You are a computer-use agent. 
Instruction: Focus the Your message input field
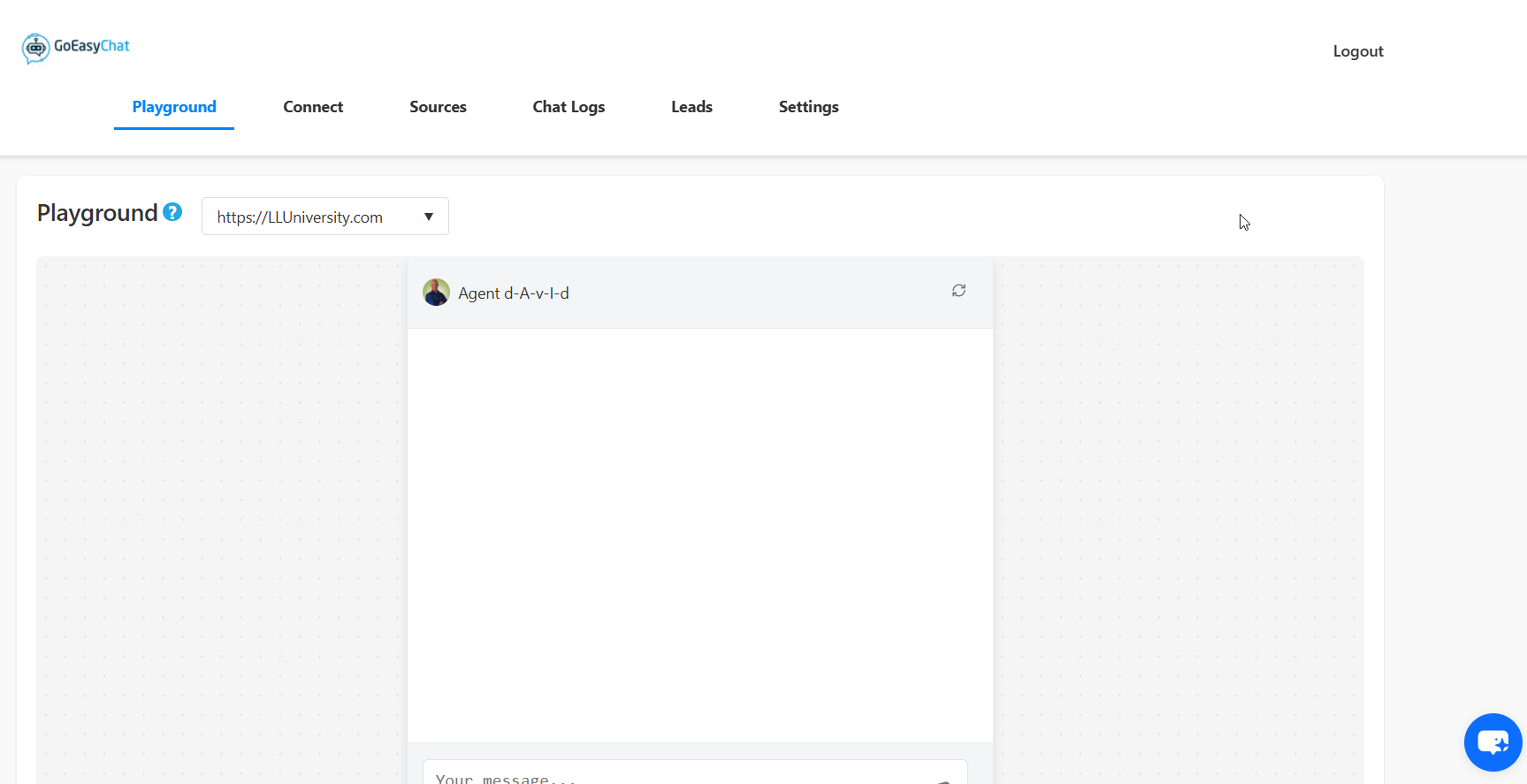pyautogui.click(x=695, y=773)
